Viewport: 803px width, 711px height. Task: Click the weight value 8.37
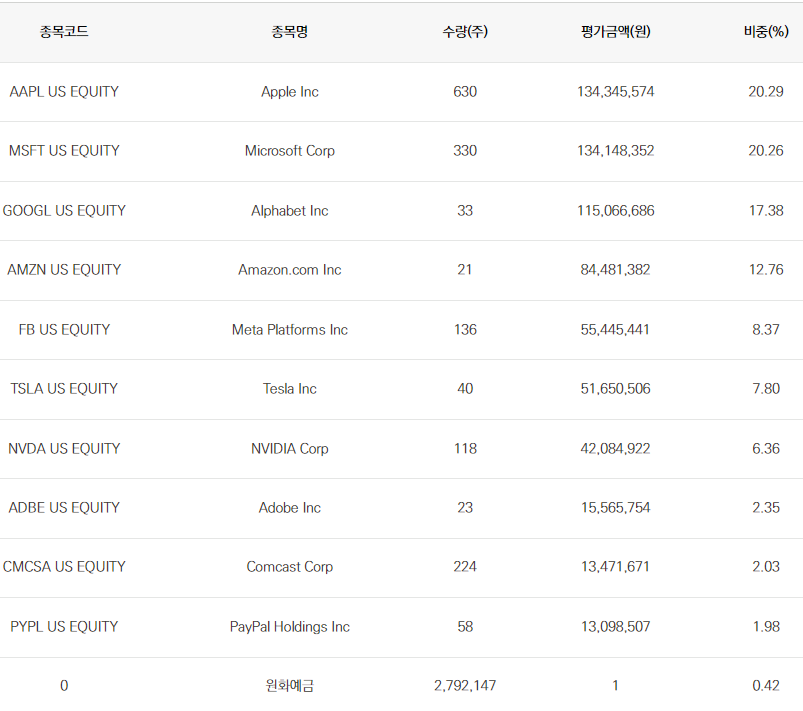tap(766, 329)
